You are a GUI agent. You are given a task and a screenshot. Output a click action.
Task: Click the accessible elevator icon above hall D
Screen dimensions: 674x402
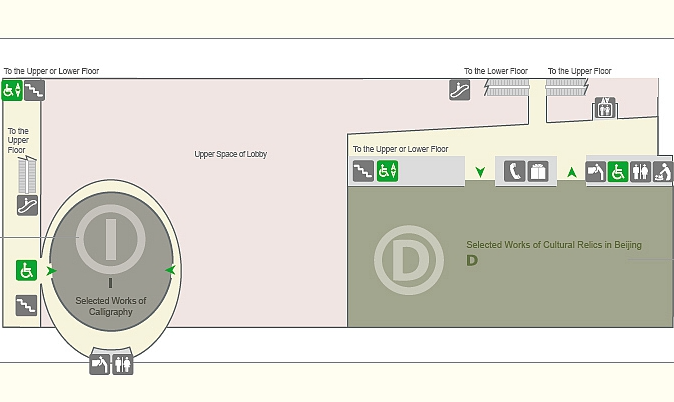point(387,171)
